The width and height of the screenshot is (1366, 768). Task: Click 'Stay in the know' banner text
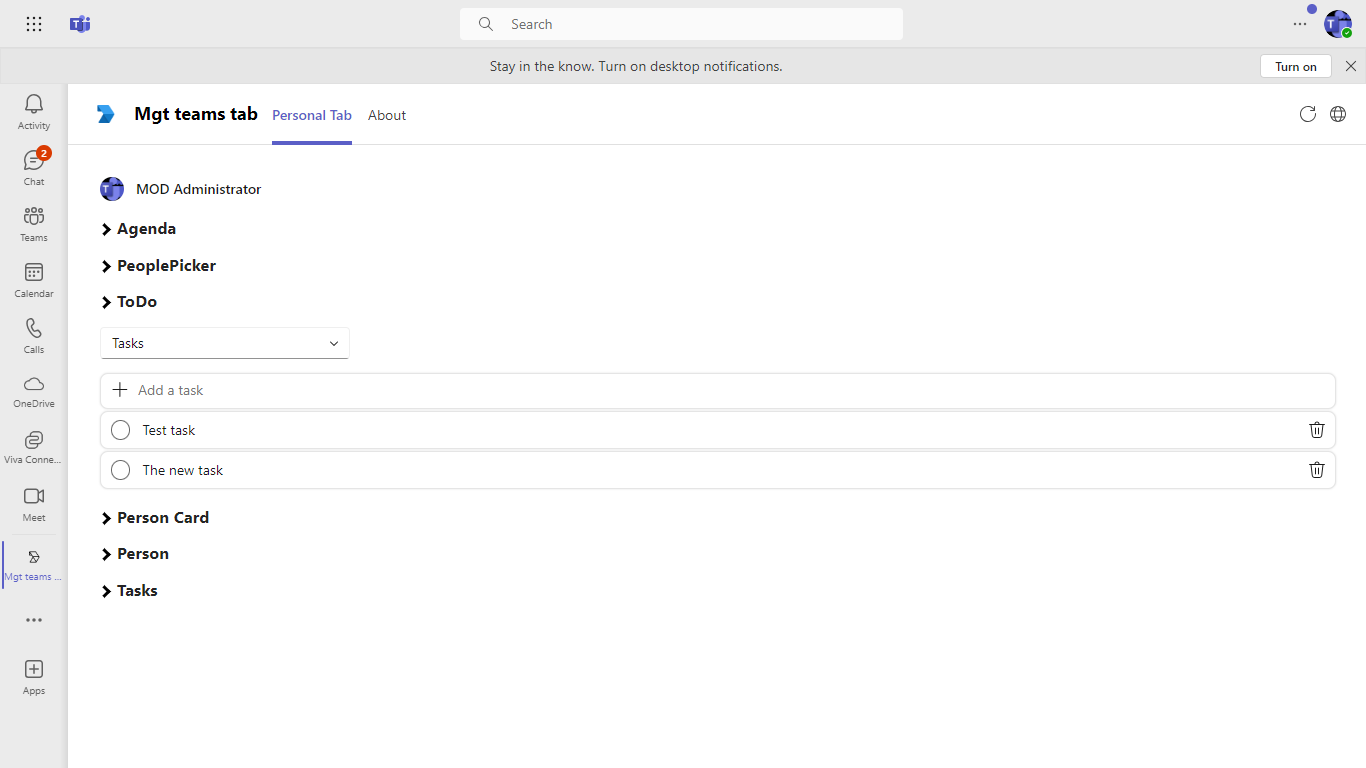pyautogui.click(x=636, y=66)
